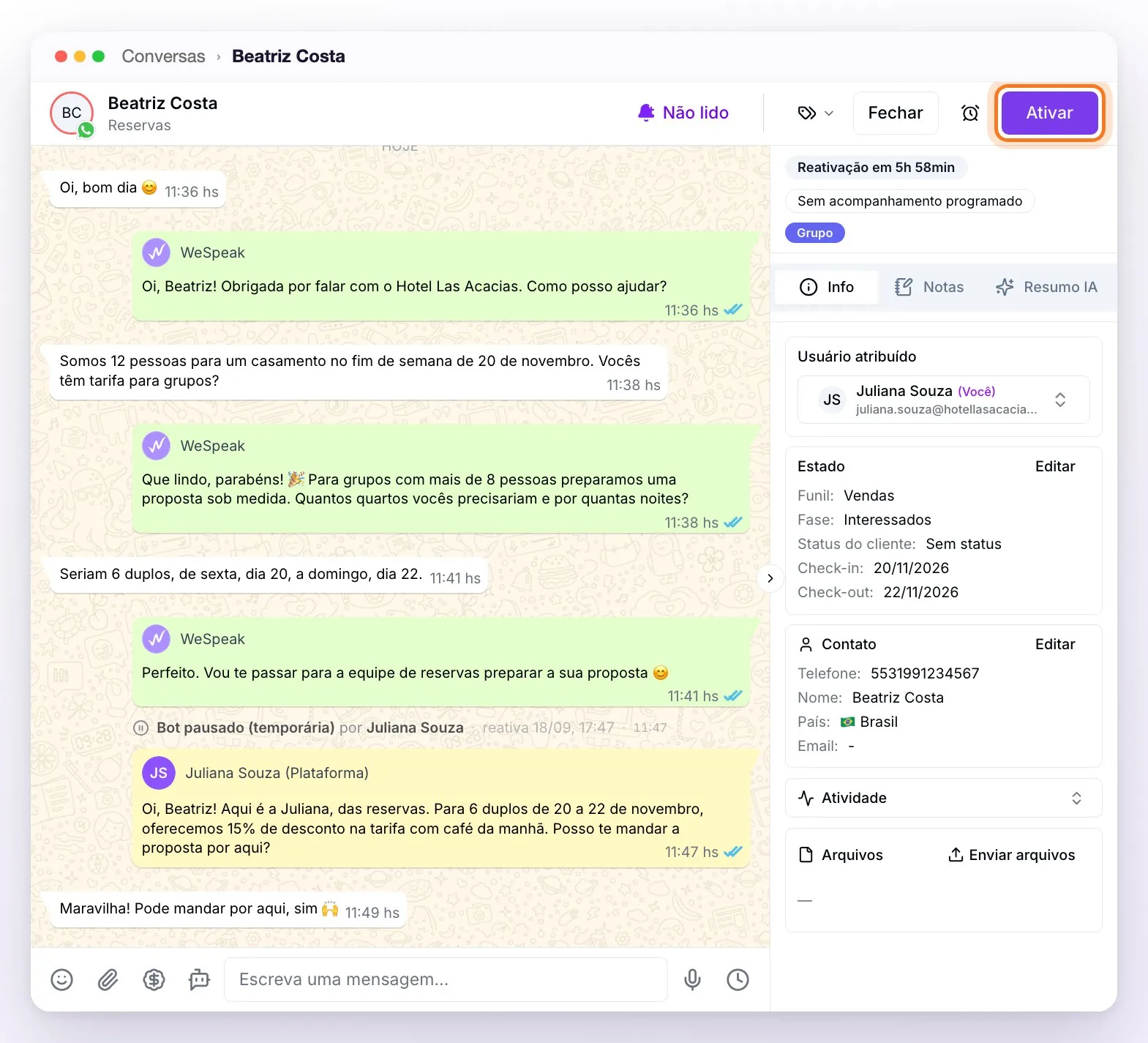Click Check-in date 20/11/2026
This screenshot has height=1043, width=1148.
click(x=911, y=568)
